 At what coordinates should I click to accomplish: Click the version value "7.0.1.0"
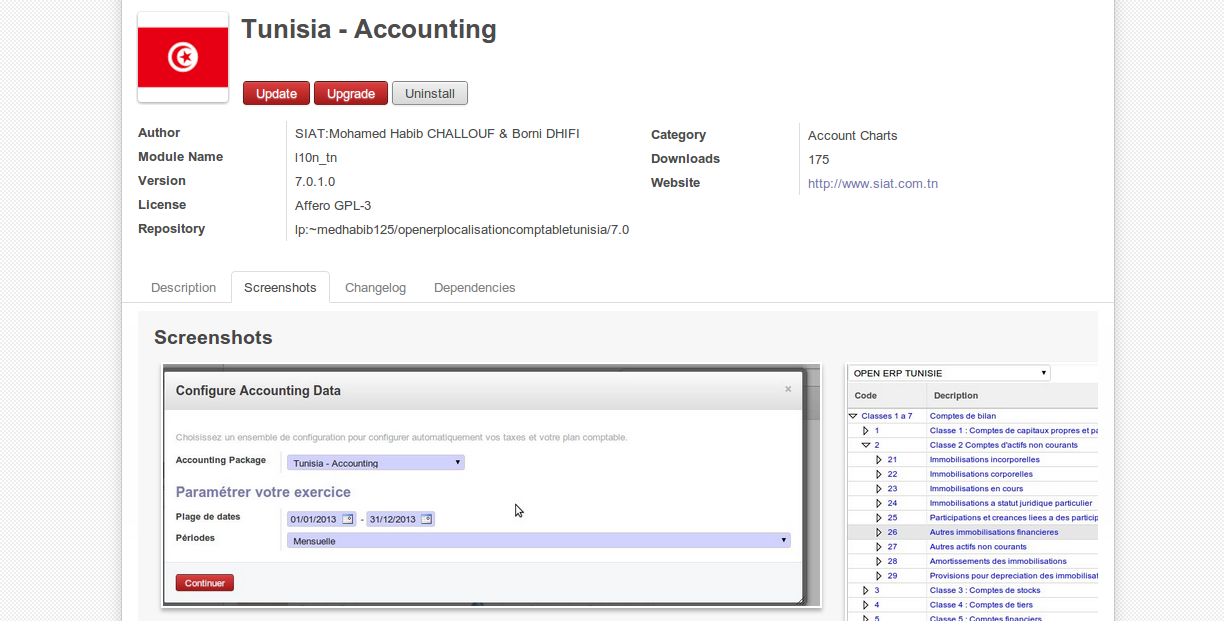(x=315, y=181)
